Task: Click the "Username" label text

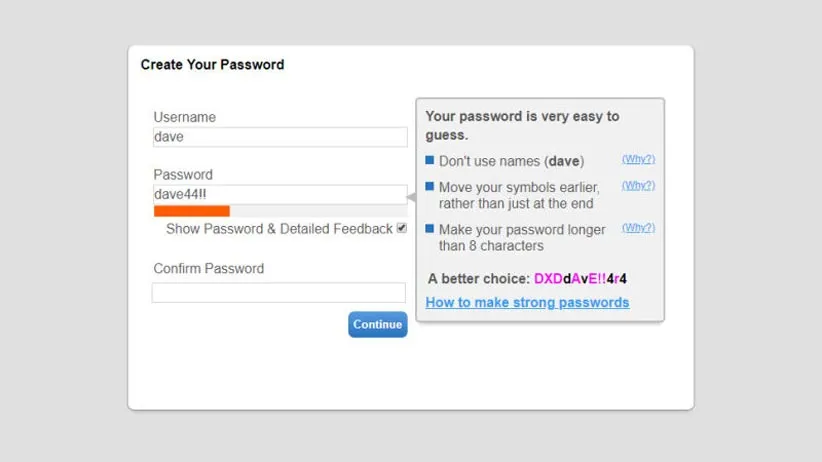Action: pos(184,117)
